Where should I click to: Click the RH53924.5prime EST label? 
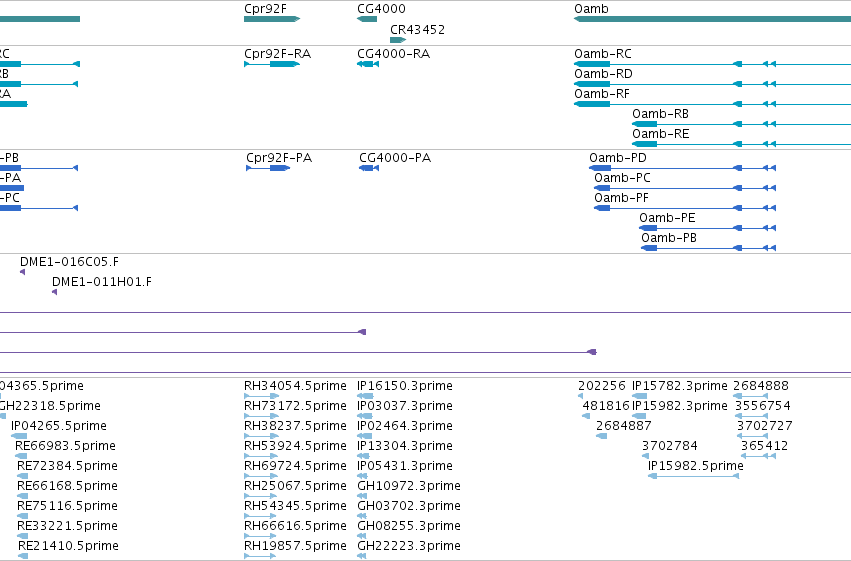(x=295, y=446)
